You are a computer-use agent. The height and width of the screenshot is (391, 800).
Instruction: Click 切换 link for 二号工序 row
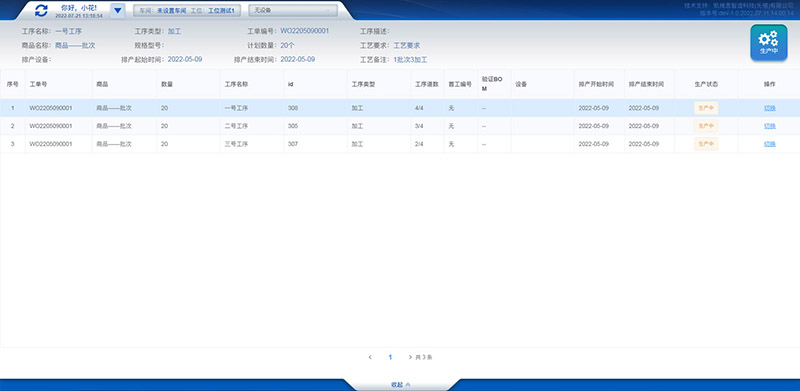(x=769, y=126)
